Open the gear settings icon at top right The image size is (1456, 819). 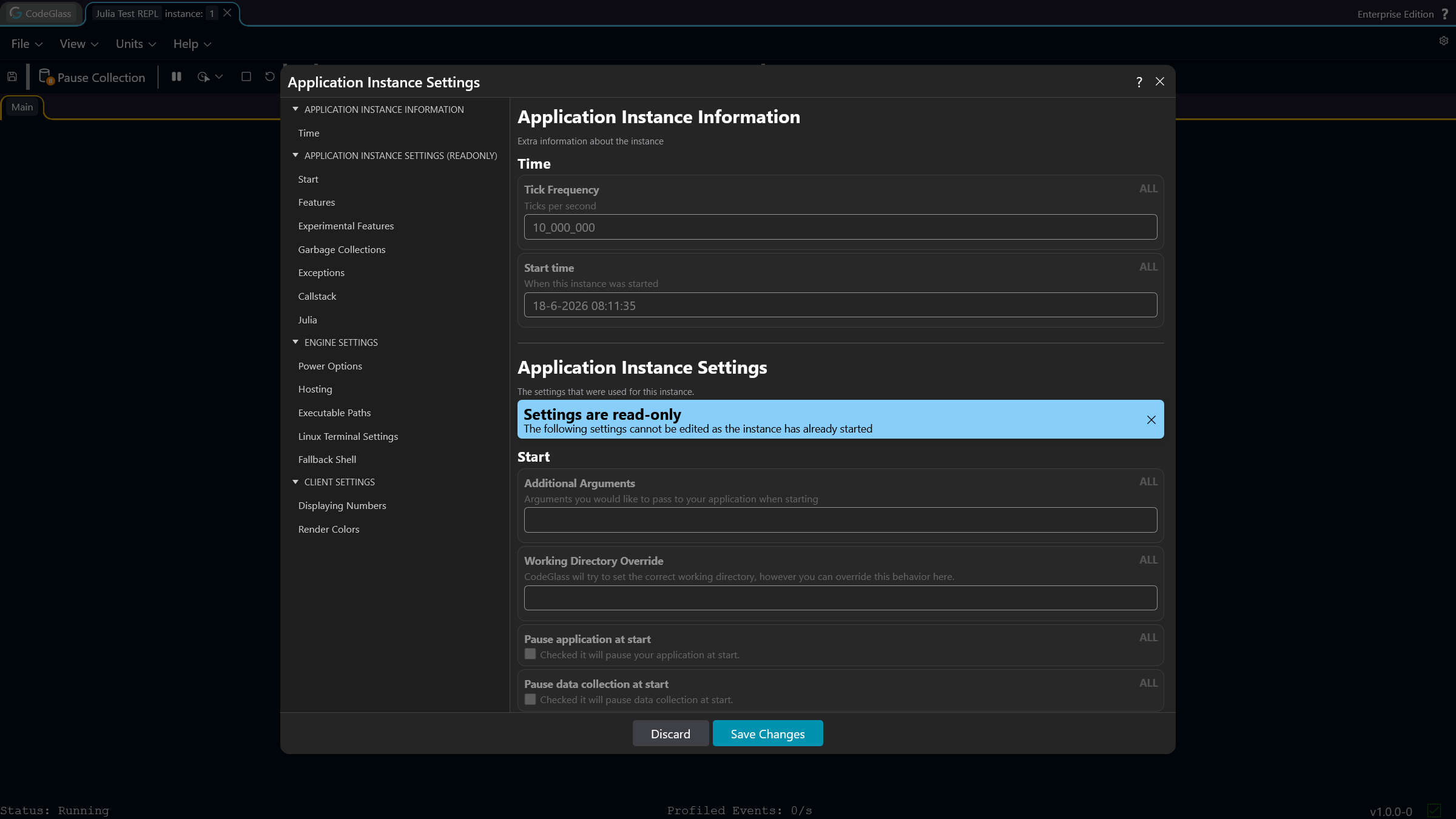pos(1444,41)
